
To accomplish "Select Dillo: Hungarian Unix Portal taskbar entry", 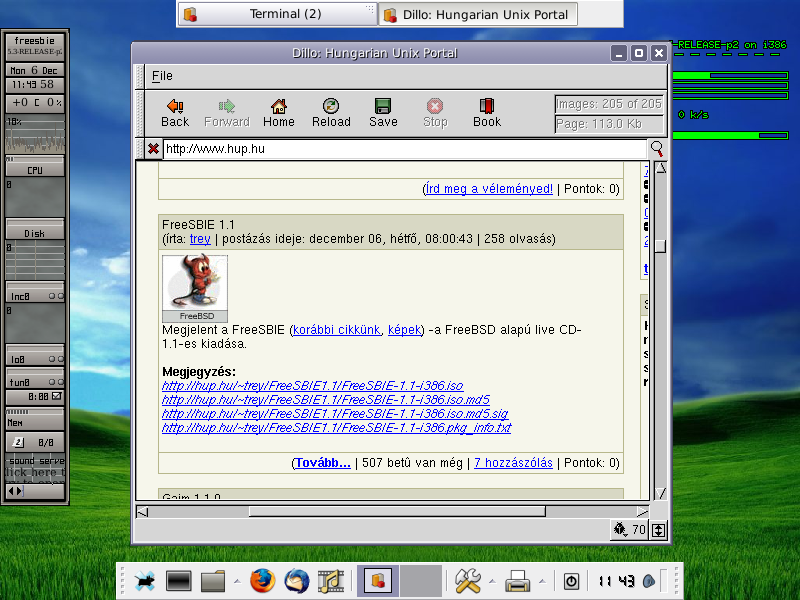I will 478,14.
